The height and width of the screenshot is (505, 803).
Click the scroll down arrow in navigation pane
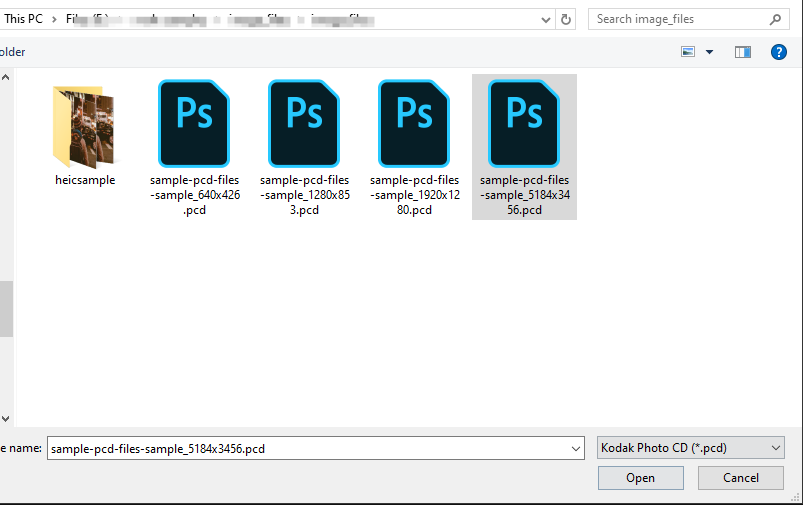(x=6, y=418)
